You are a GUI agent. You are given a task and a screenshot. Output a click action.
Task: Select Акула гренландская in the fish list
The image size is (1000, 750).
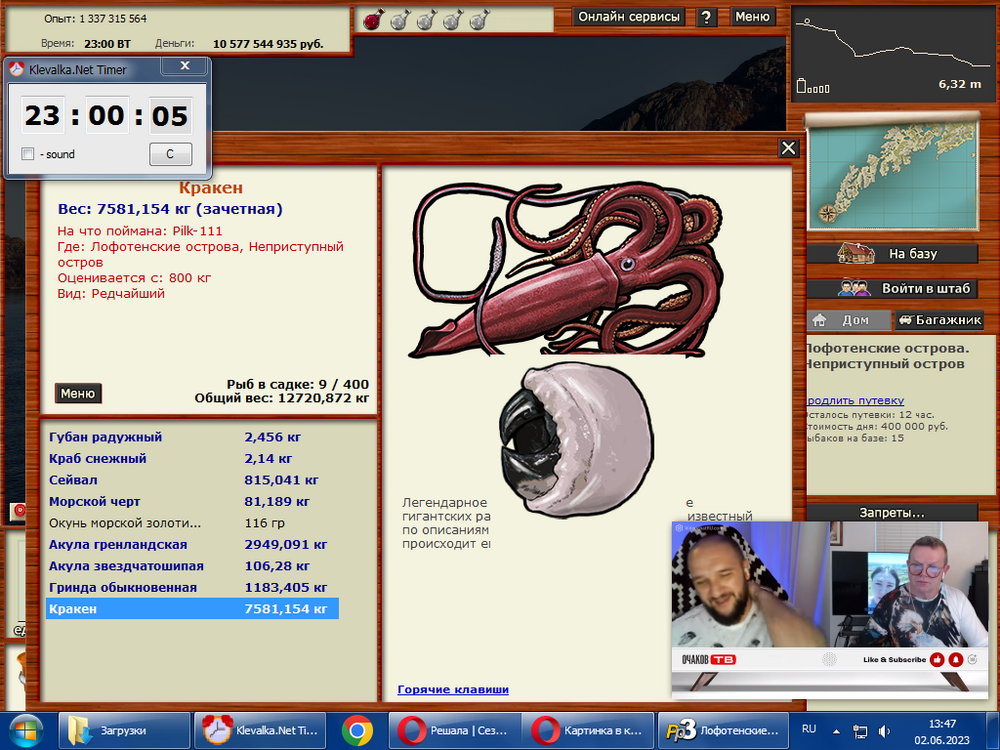[x=118, y=545]
